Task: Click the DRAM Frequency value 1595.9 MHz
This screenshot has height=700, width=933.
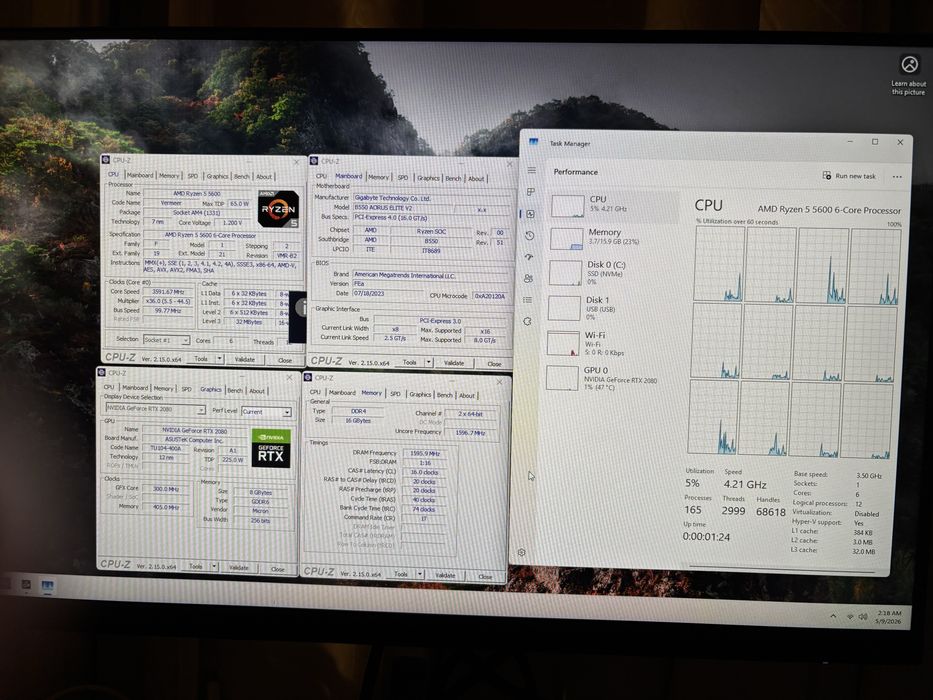Action: coord(424,453)
